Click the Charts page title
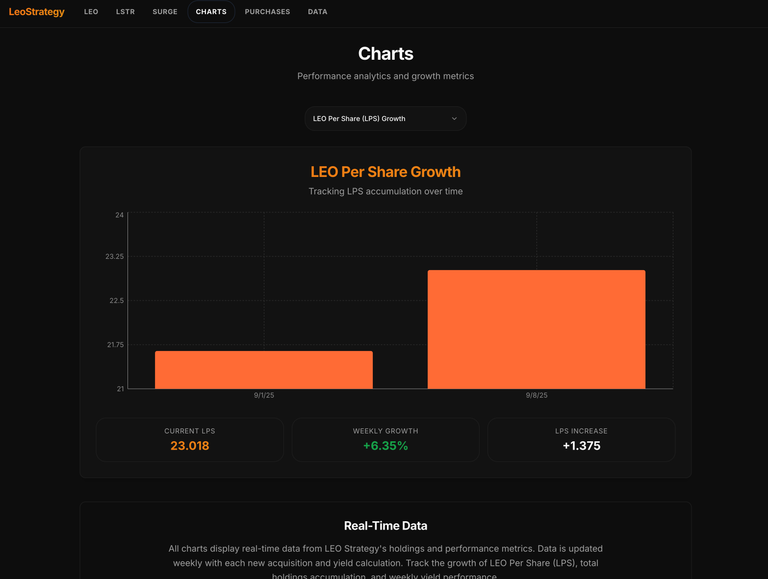Screen dimensions: 768x579 click(x=385, y=54)
